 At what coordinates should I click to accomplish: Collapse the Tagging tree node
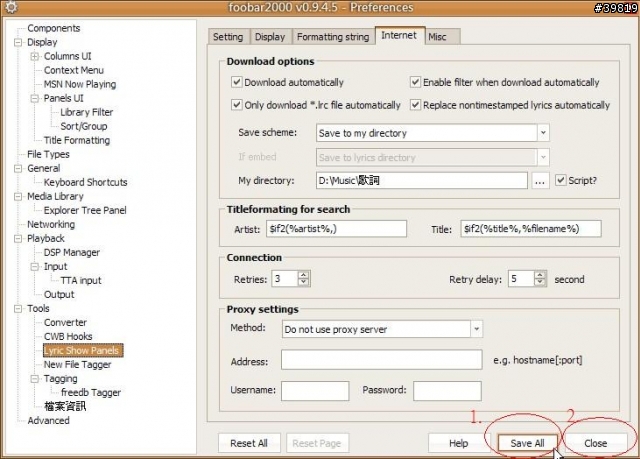point(35,379)
